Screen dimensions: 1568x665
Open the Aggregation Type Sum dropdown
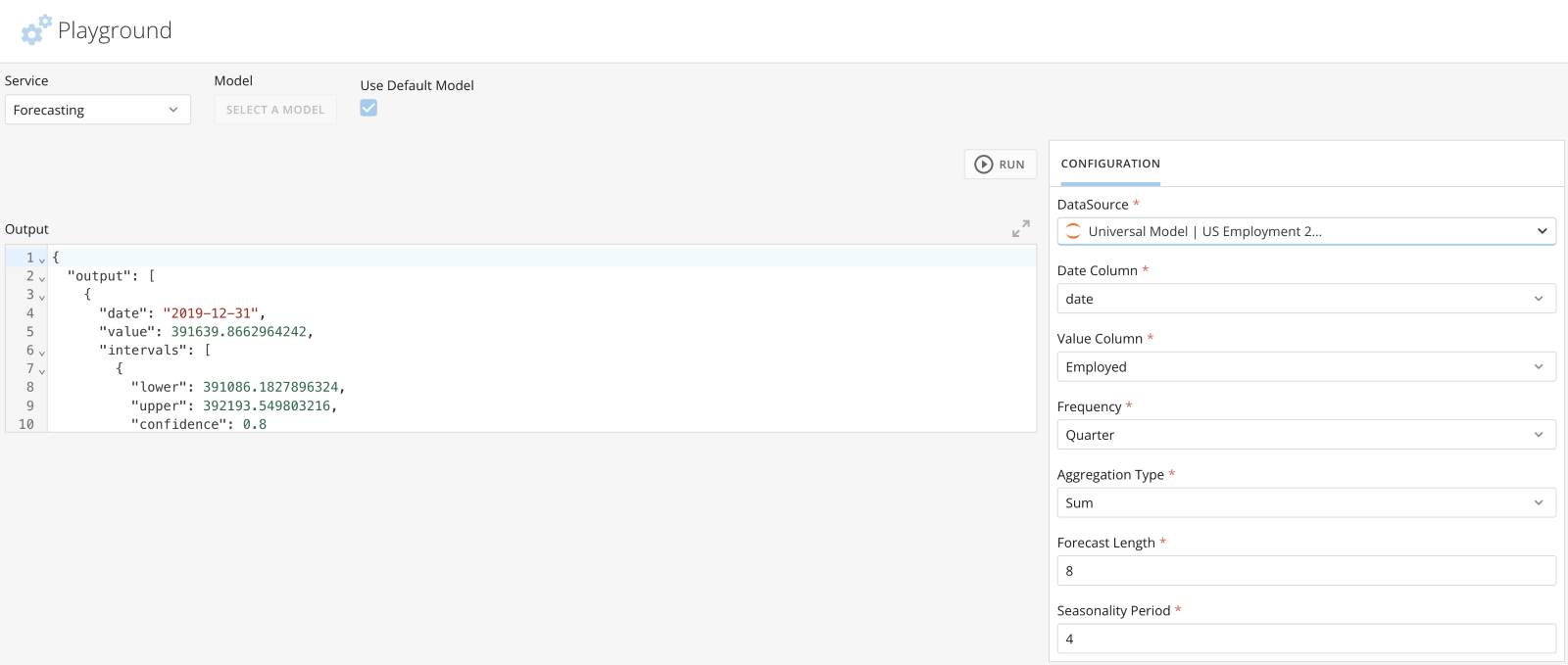tap(1306, 502)
